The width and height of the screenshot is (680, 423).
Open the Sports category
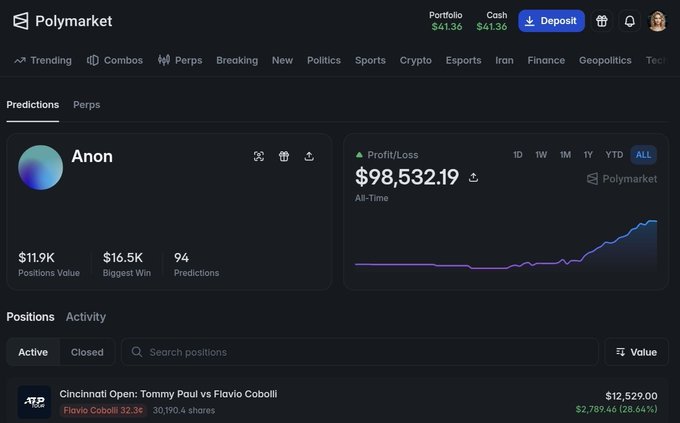(x=370, y=60)
